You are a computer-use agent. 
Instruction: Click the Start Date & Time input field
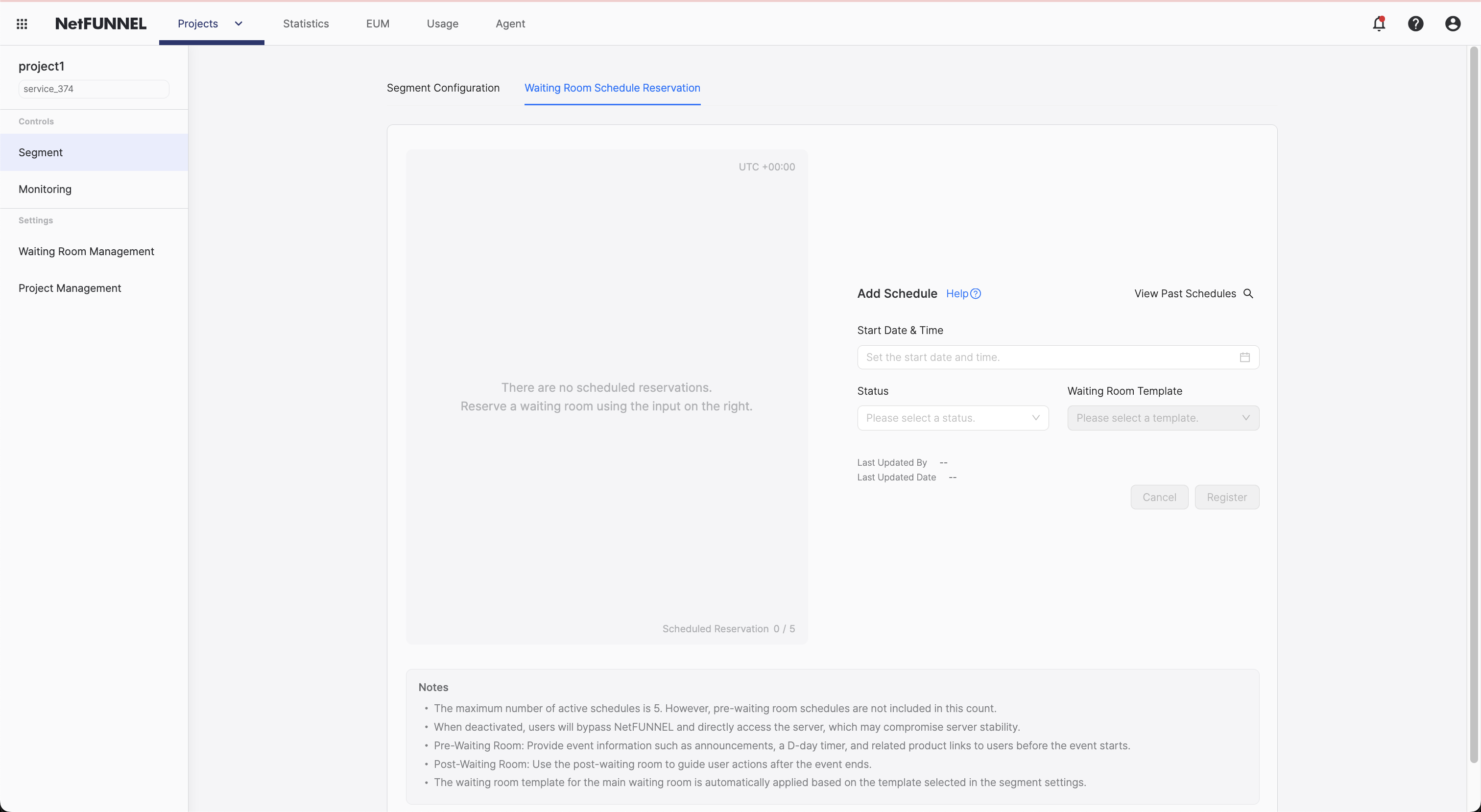(x=1047, y=357)
